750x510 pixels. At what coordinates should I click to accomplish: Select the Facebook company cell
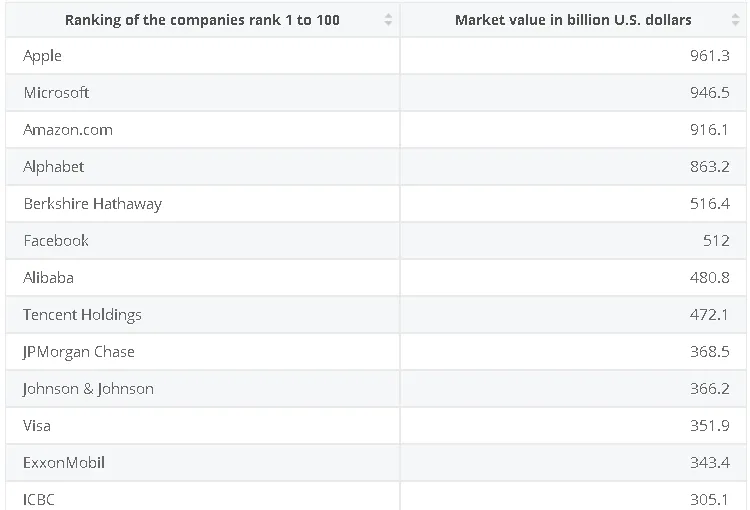click(57, 241)
